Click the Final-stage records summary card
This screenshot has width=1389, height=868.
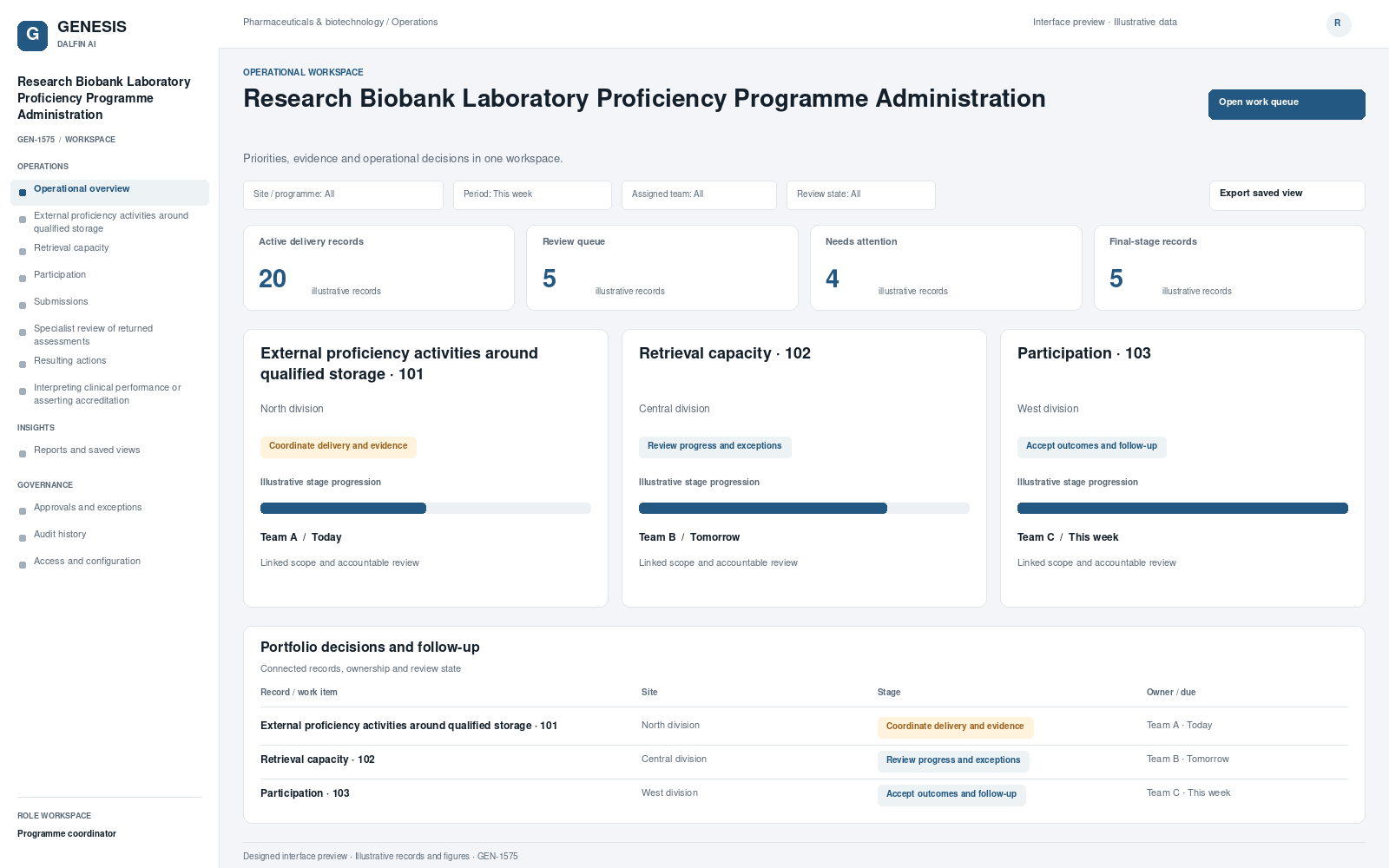[x=1229, y=267]
